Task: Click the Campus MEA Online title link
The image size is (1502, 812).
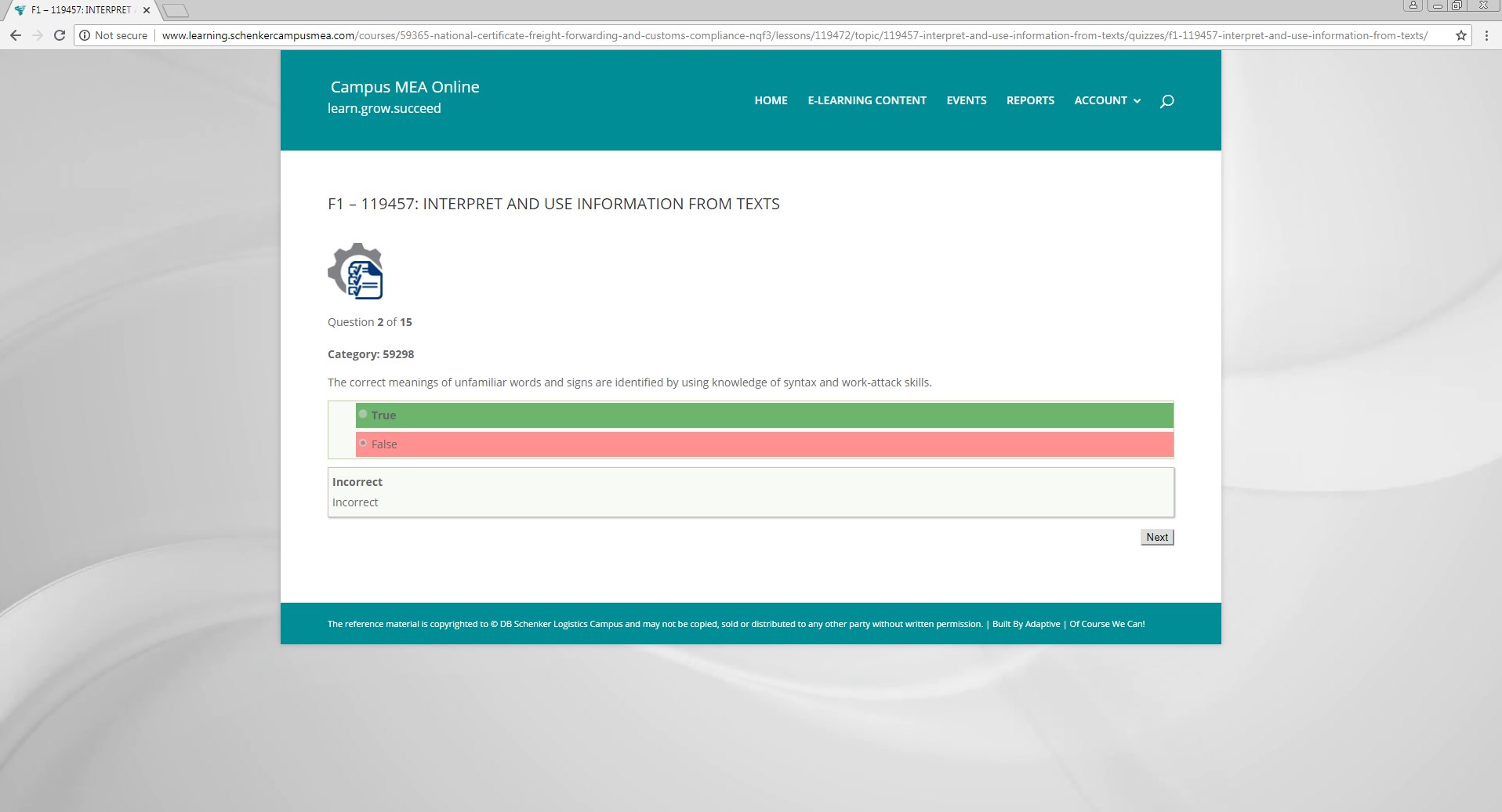Action: point(405,87)
